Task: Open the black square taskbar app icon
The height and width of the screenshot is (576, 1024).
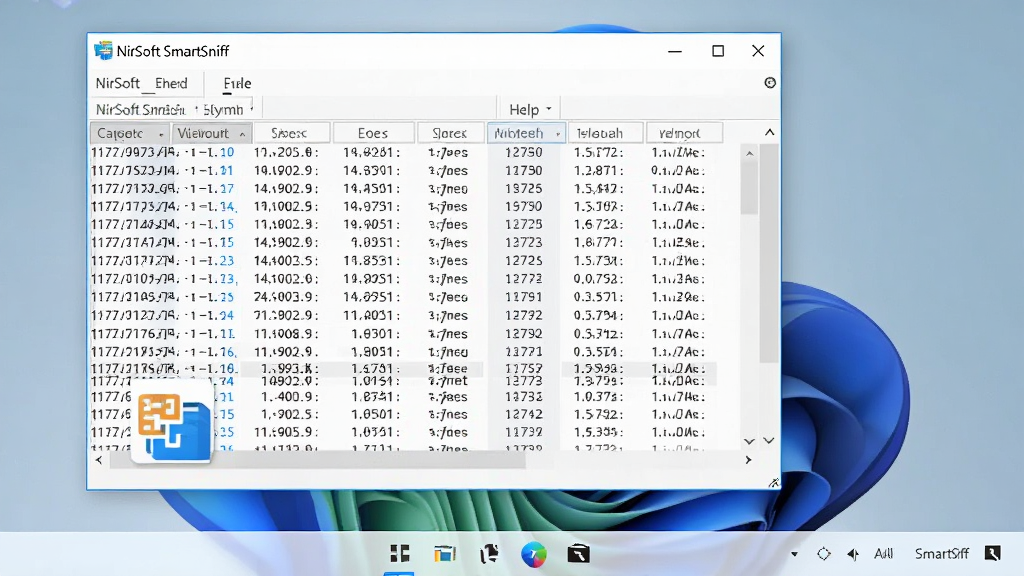Action: pos(578,554)
